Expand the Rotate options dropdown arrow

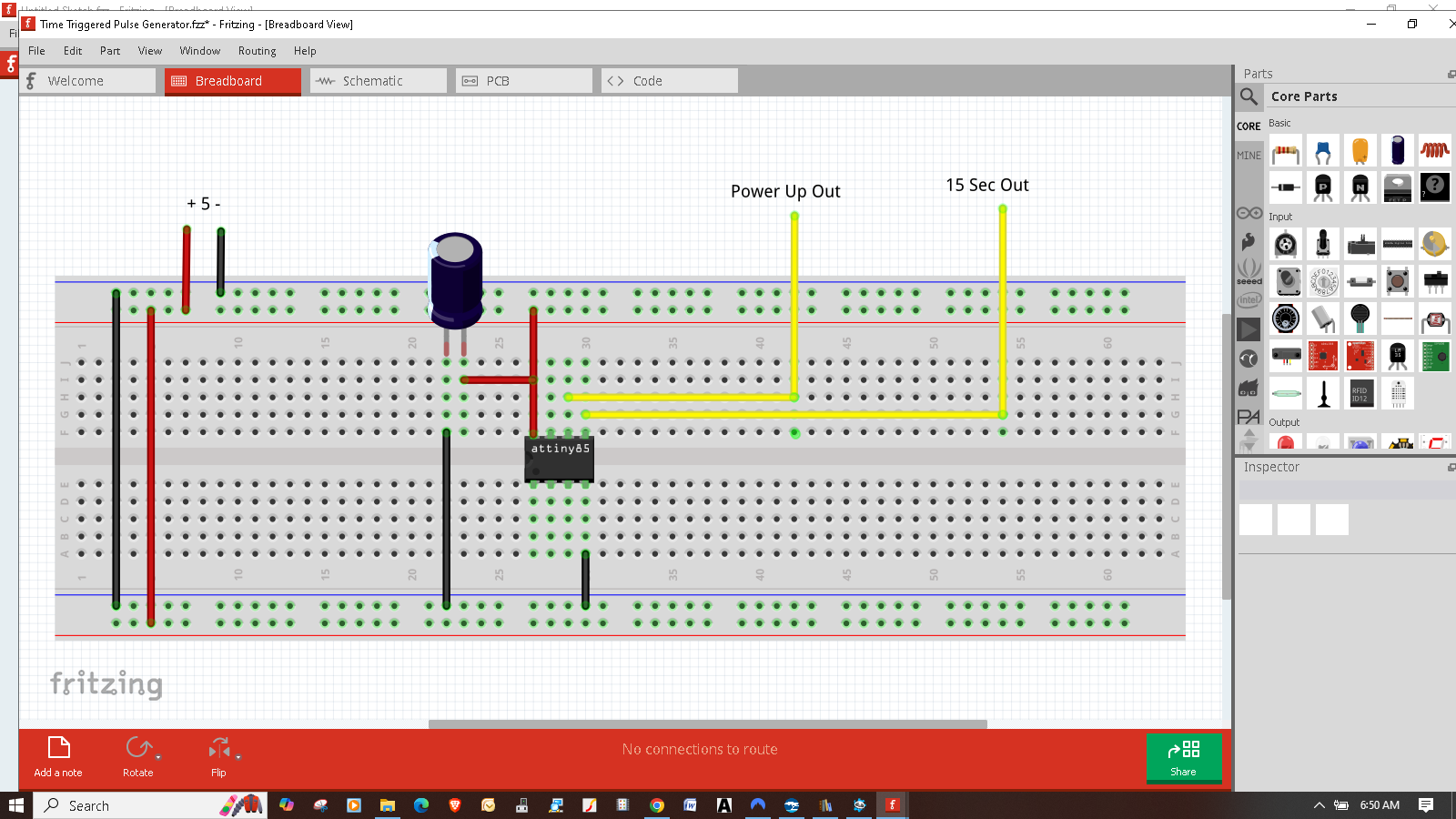click(x=158, y=757)
